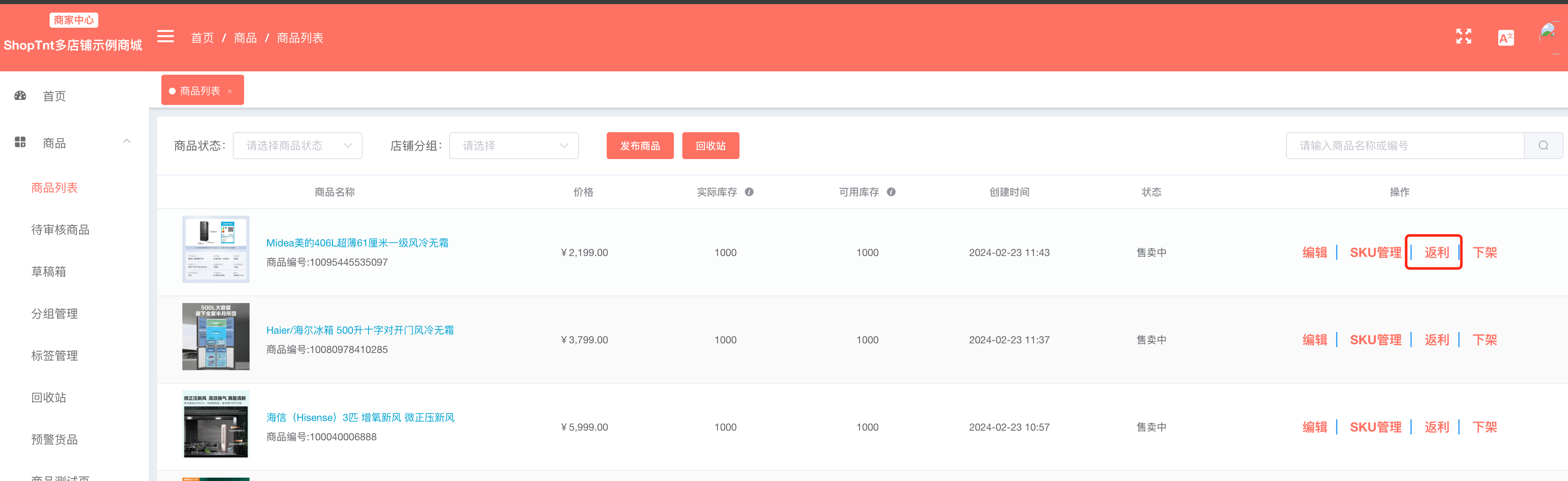Click the Midea refrigerator thumbnail
This screenshot has width=1568, height=481.
(x=216, y=249)
